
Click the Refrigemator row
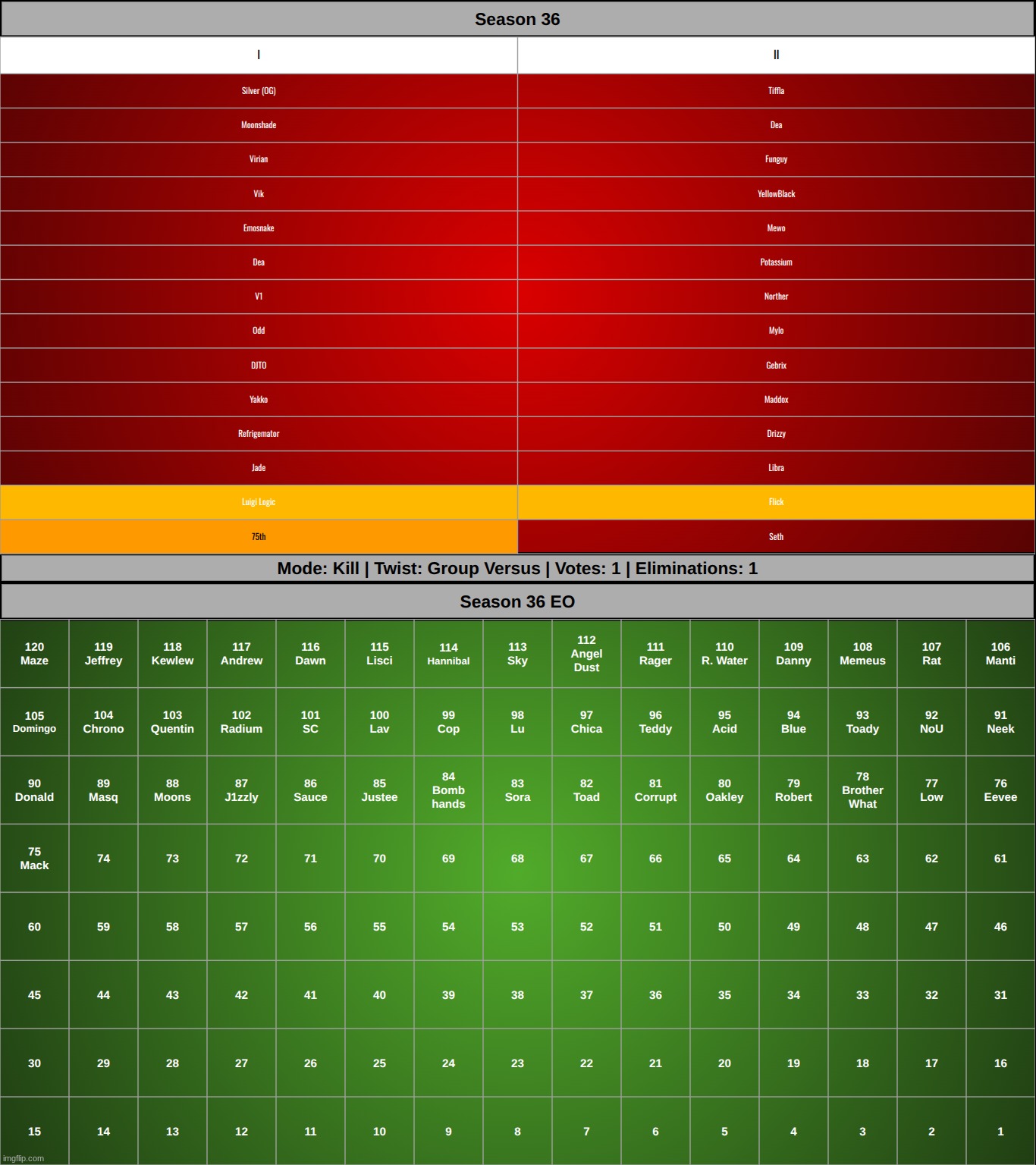[x=259, y=434]
